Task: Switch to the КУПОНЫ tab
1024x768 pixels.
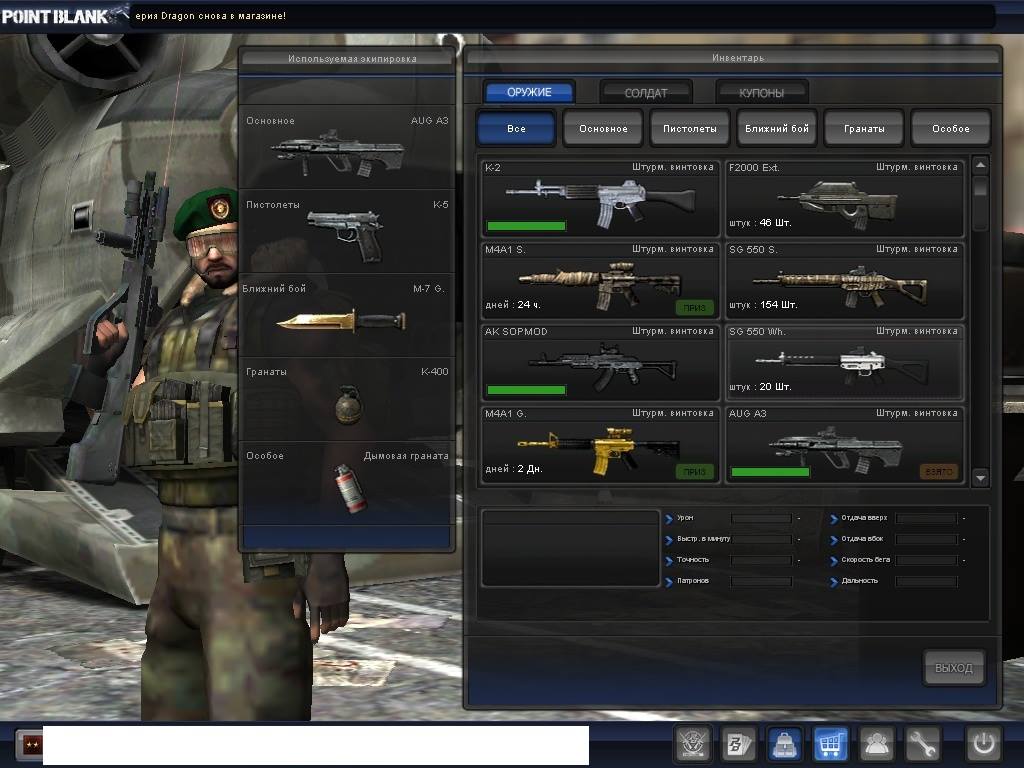Action: 761,92
